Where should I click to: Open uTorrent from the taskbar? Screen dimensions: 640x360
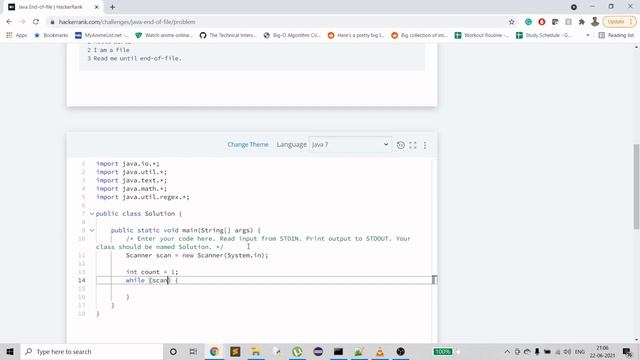pos(297,351)
